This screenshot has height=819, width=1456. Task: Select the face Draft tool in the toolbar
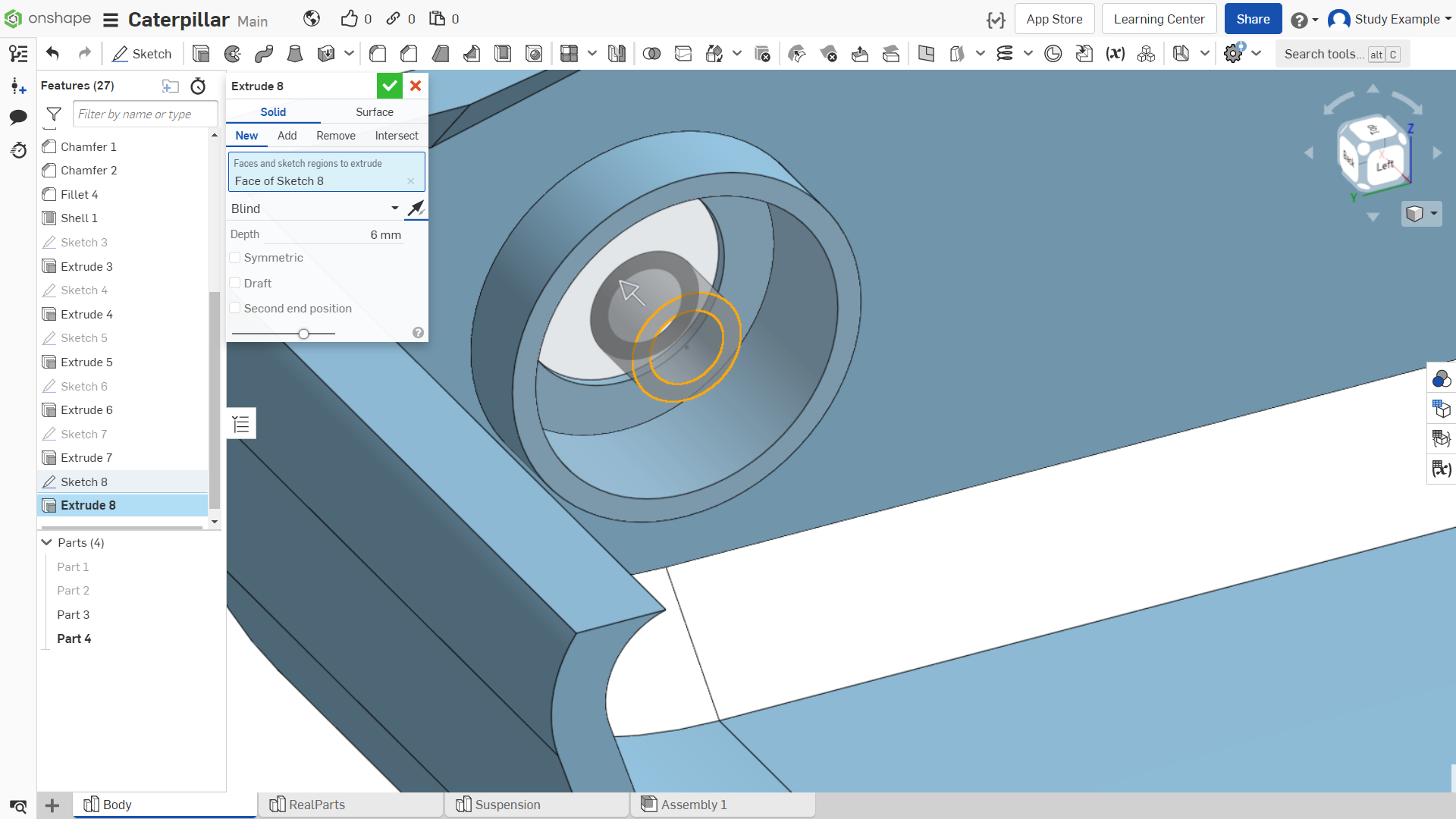[440, 53]
